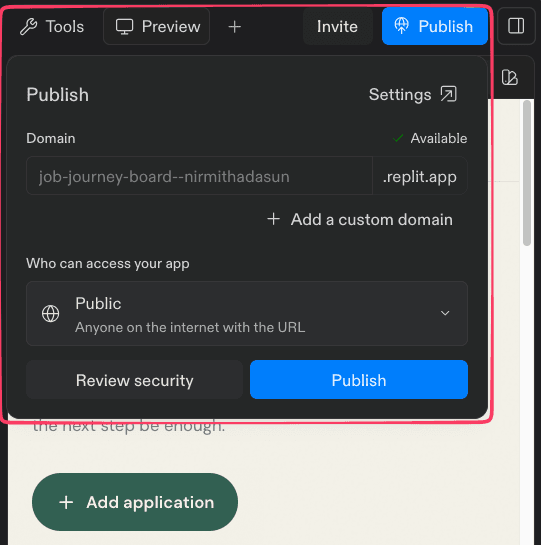Click the globe icon in top Publish button
The width and height of the screenshot is (541, 545).
402,26
